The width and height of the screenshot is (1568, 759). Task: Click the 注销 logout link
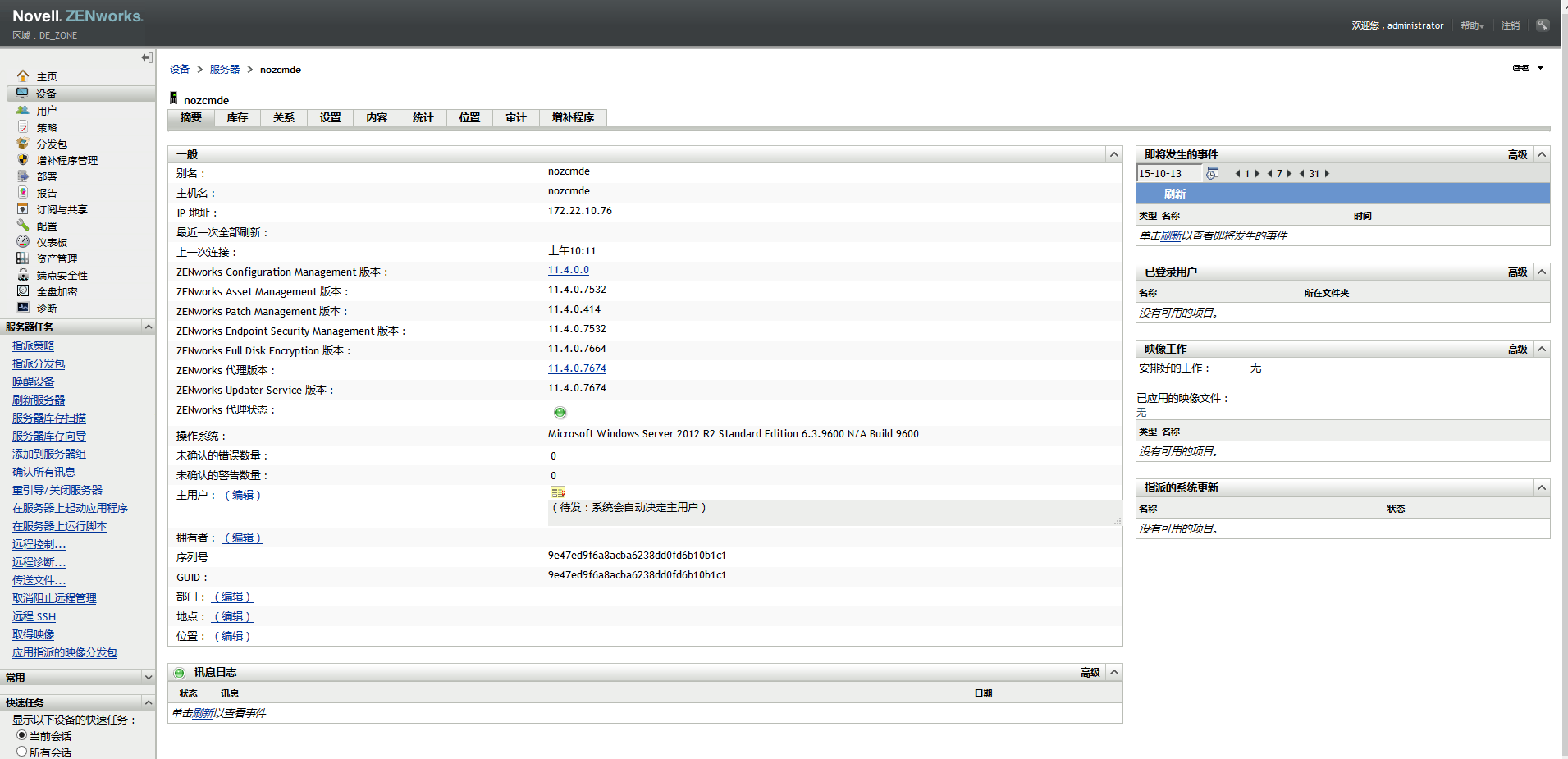[x=1511, y=25]
